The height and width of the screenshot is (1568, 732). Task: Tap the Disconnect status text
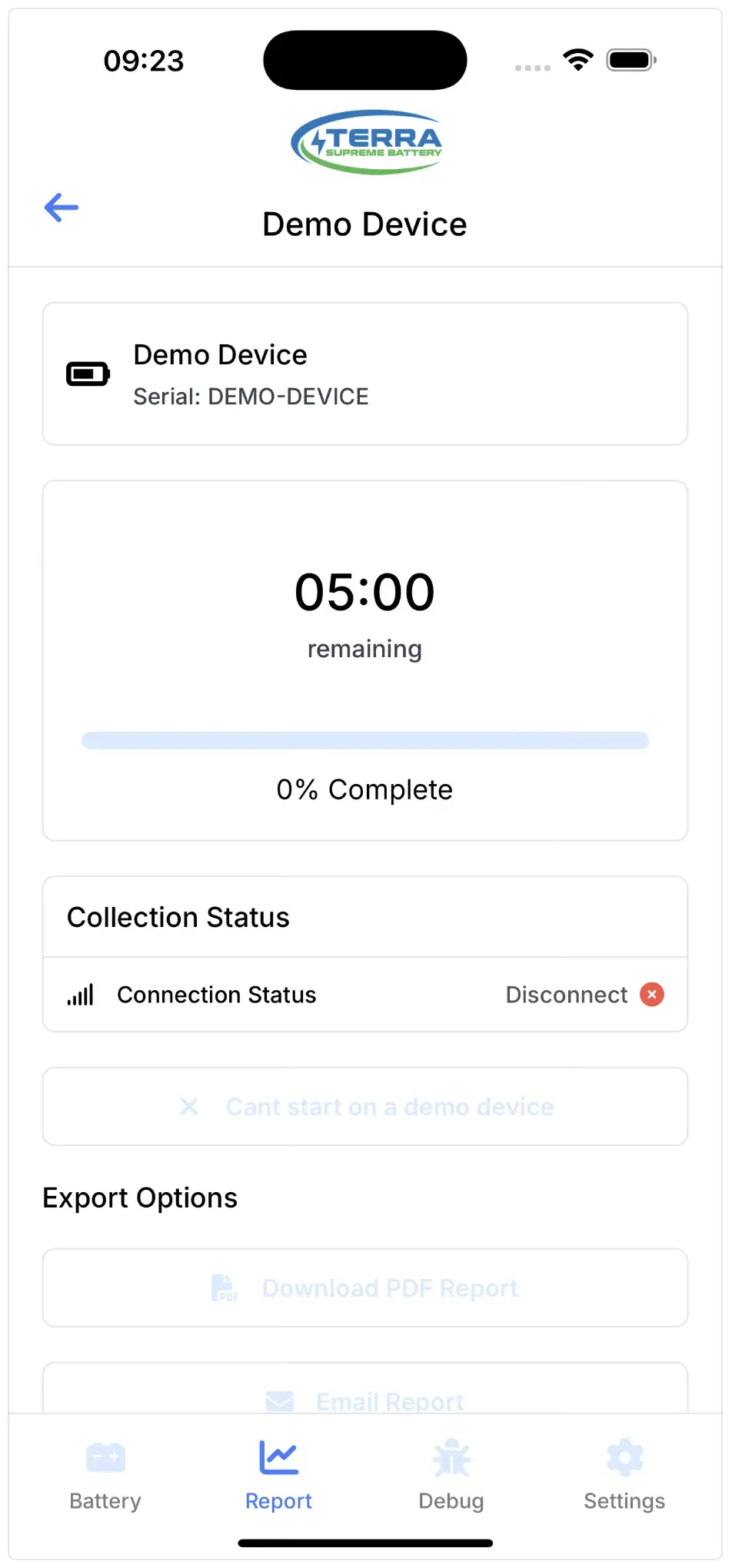click(567, 995)
